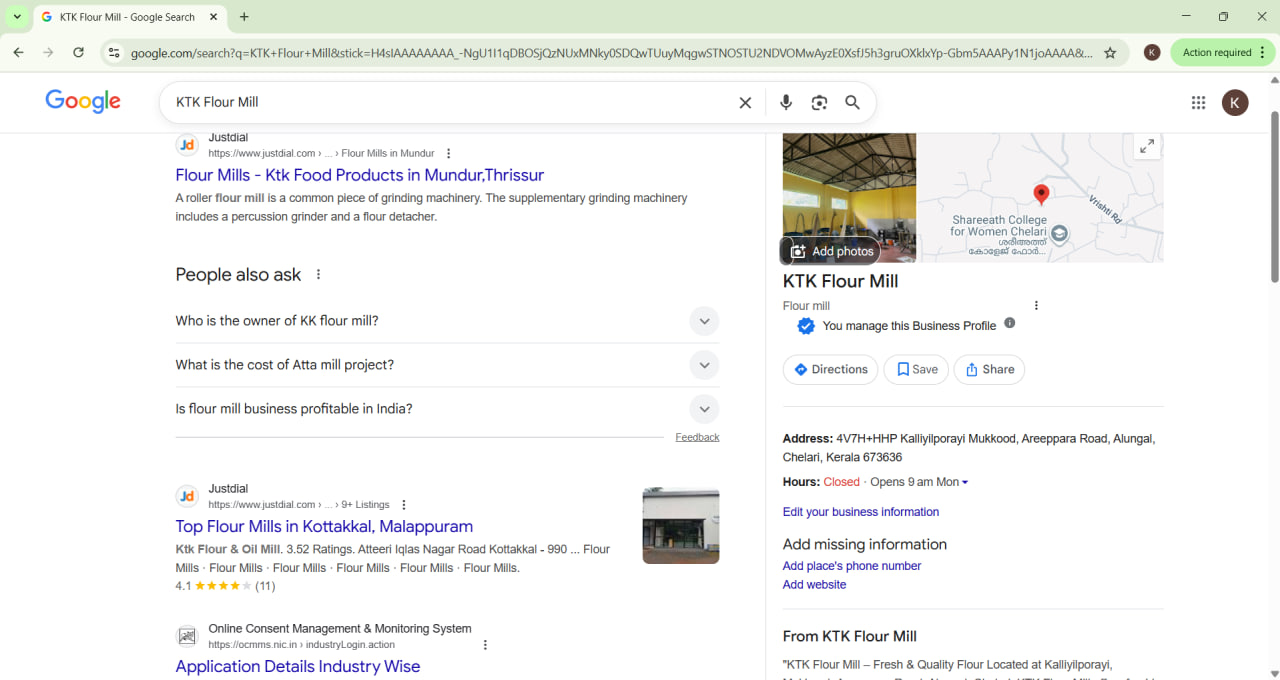1280x680 pixels.
Task: Open 'Edit your business information' link
Action: pos(860,512)
